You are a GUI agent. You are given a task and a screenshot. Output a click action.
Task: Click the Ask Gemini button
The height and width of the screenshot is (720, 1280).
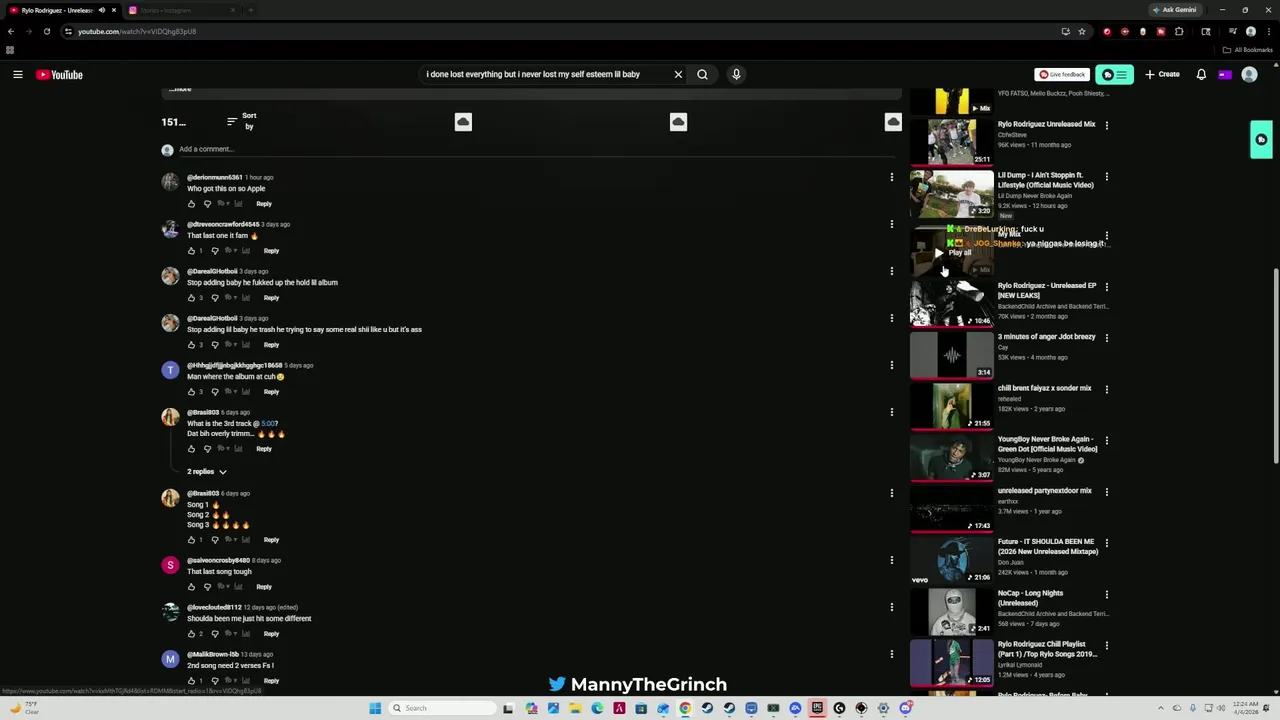point(1175,10)
